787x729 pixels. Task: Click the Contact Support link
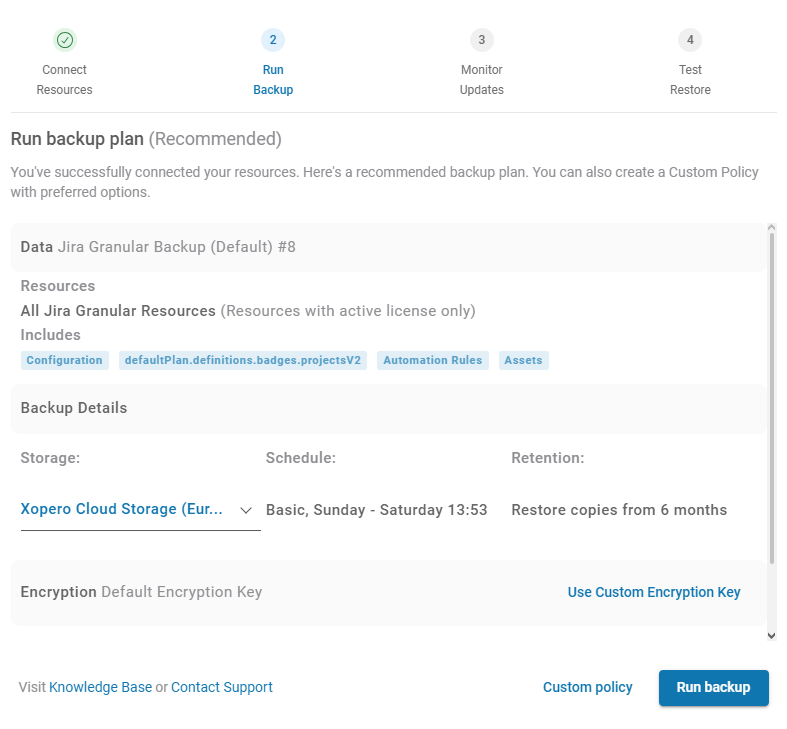point(221,688)
